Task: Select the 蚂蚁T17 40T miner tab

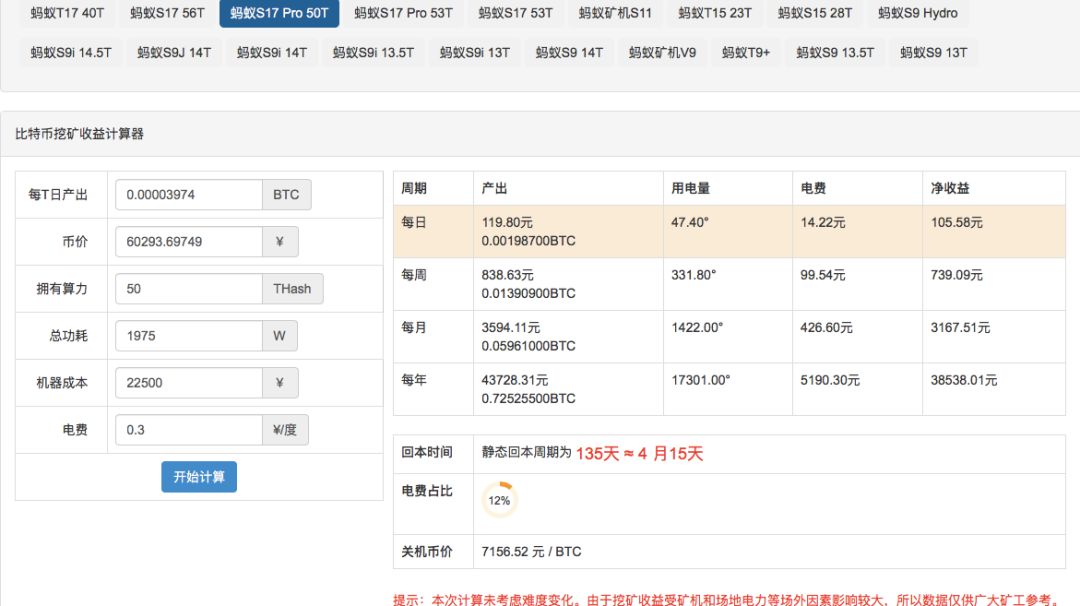Action: pos(68,13)
